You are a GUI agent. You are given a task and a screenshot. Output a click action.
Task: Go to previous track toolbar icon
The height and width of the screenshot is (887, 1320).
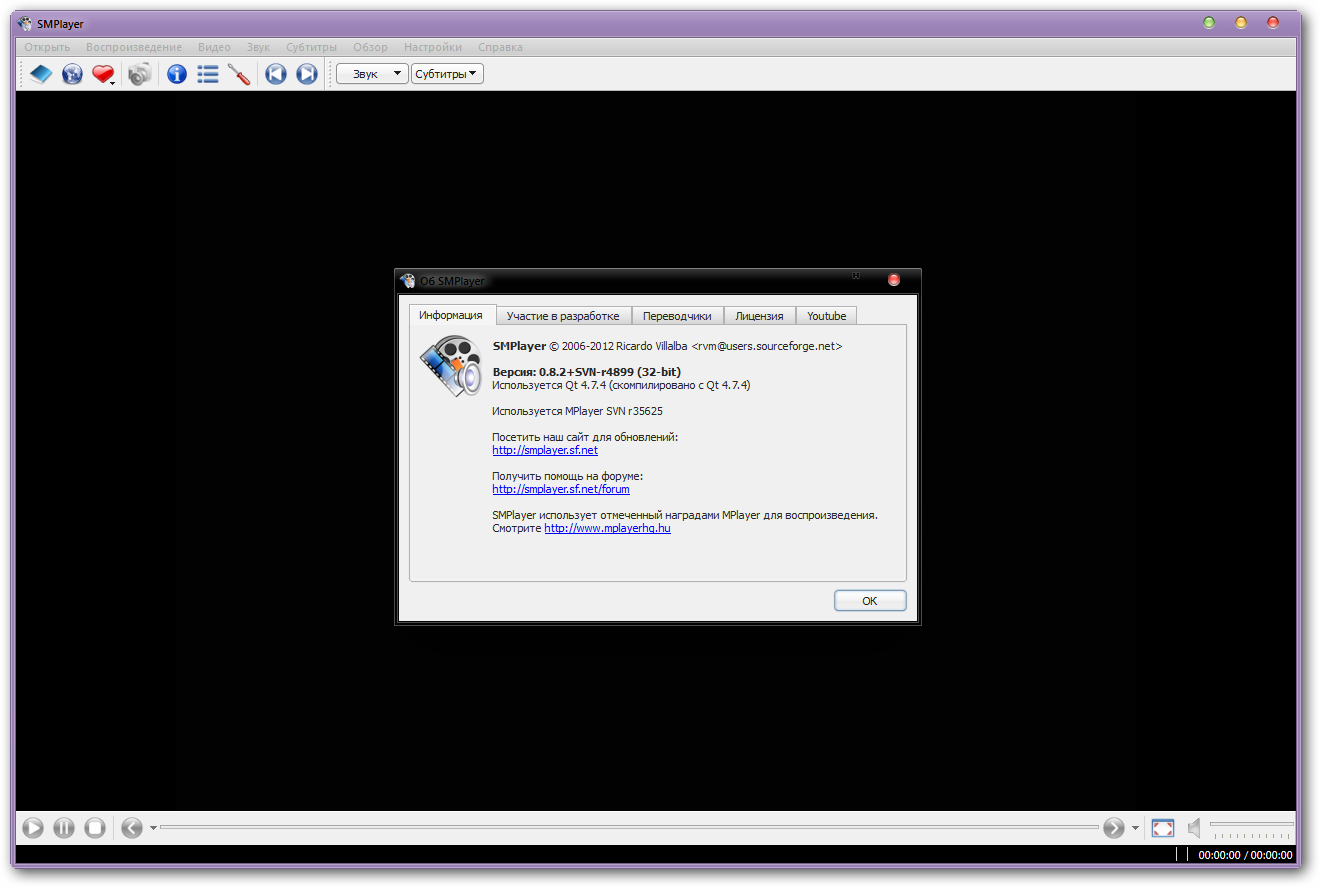pos(276,74)
